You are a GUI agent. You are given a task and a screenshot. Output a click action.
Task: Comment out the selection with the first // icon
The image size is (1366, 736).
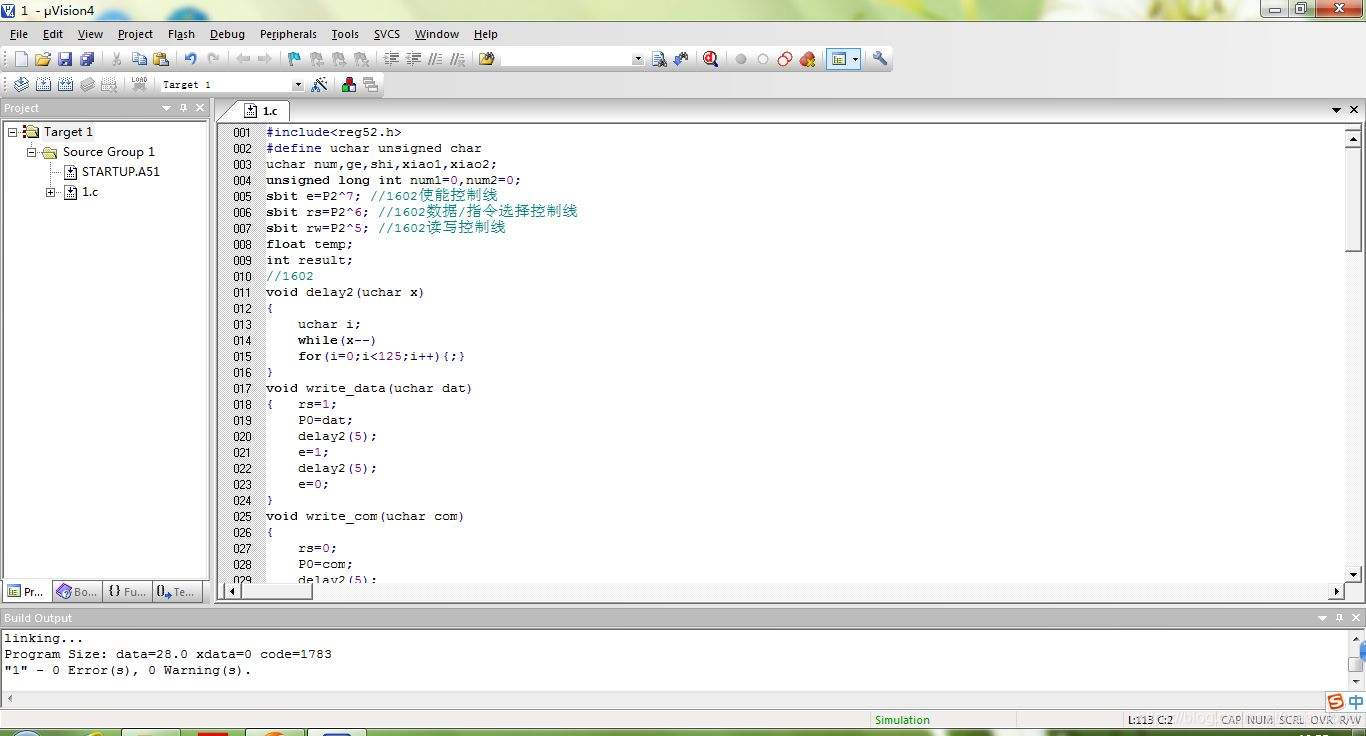tap(435, 59)
